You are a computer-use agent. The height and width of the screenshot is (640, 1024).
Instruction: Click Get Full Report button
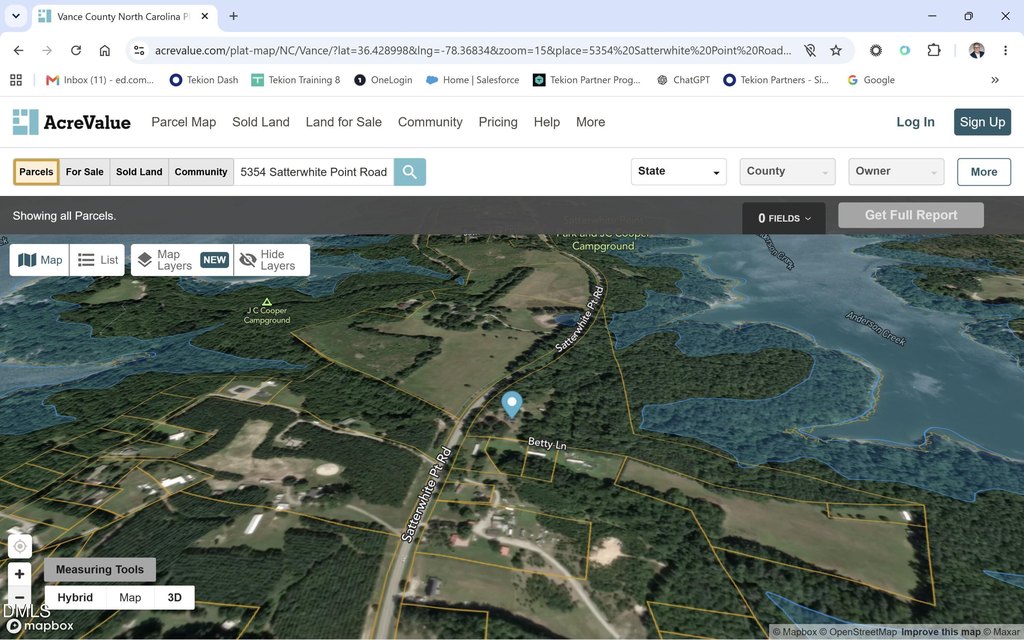click(x=911, y=215)
